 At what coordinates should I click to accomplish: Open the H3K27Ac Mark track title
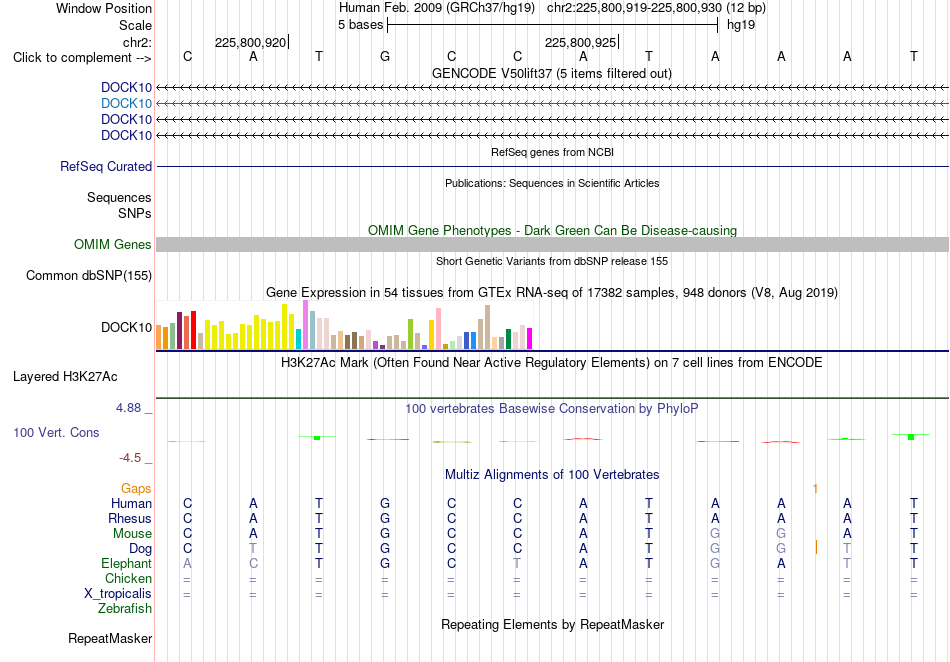[552, 363]
